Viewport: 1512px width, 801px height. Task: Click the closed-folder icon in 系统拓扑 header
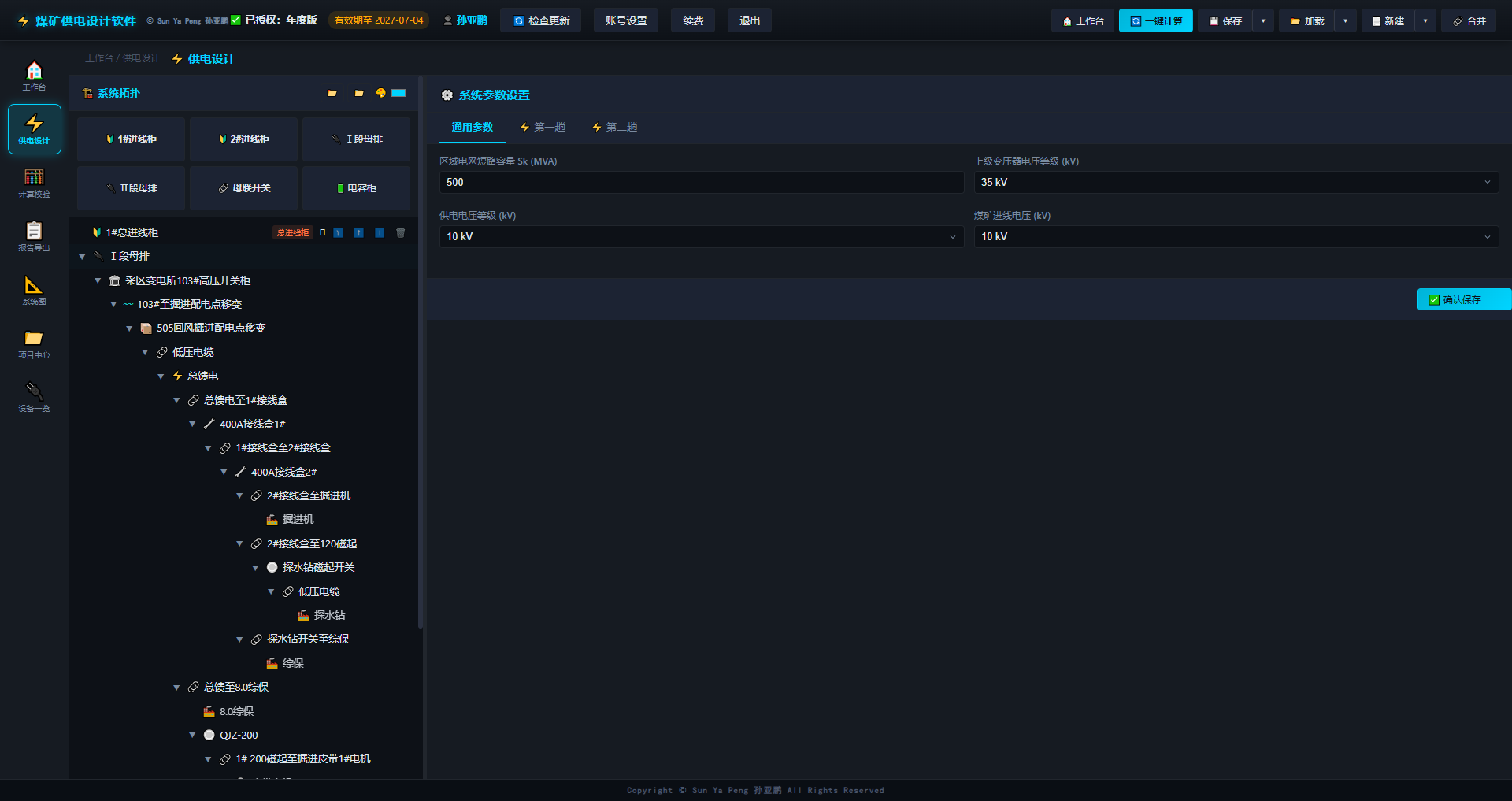tap(359, 93)
